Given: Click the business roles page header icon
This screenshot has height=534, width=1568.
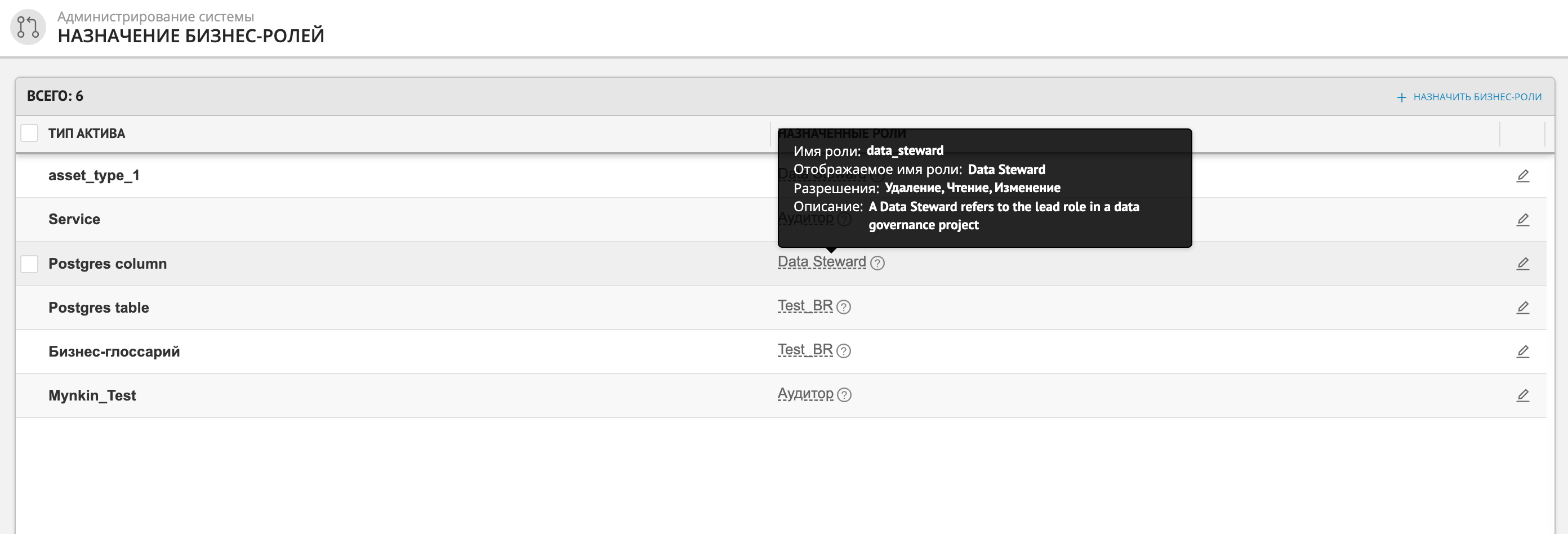Looking at the screenshot, I should [x=28, y=27].
